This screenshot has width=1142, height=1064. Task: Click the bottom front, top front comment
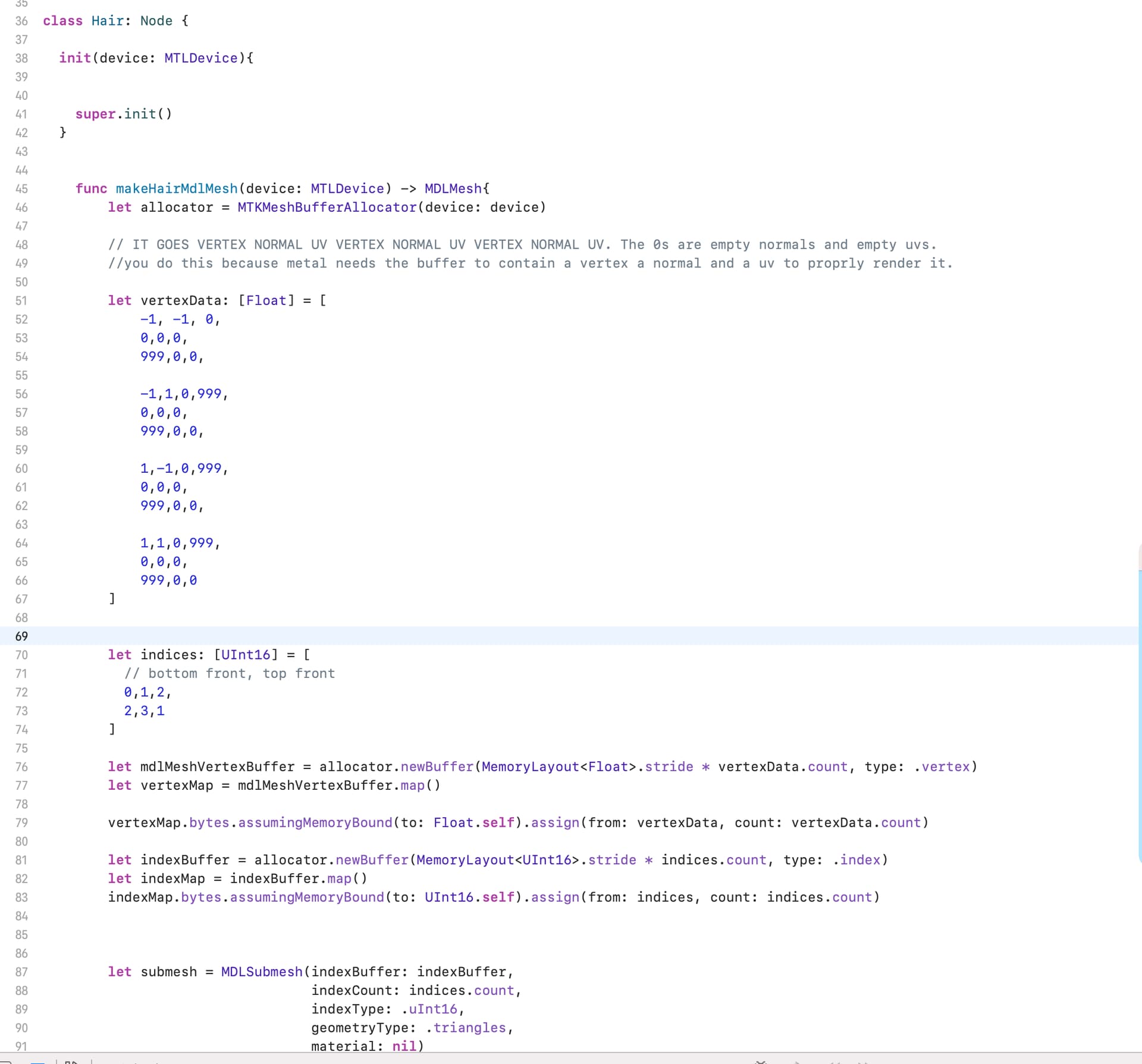pyautogui.click(x=230, y=674)
